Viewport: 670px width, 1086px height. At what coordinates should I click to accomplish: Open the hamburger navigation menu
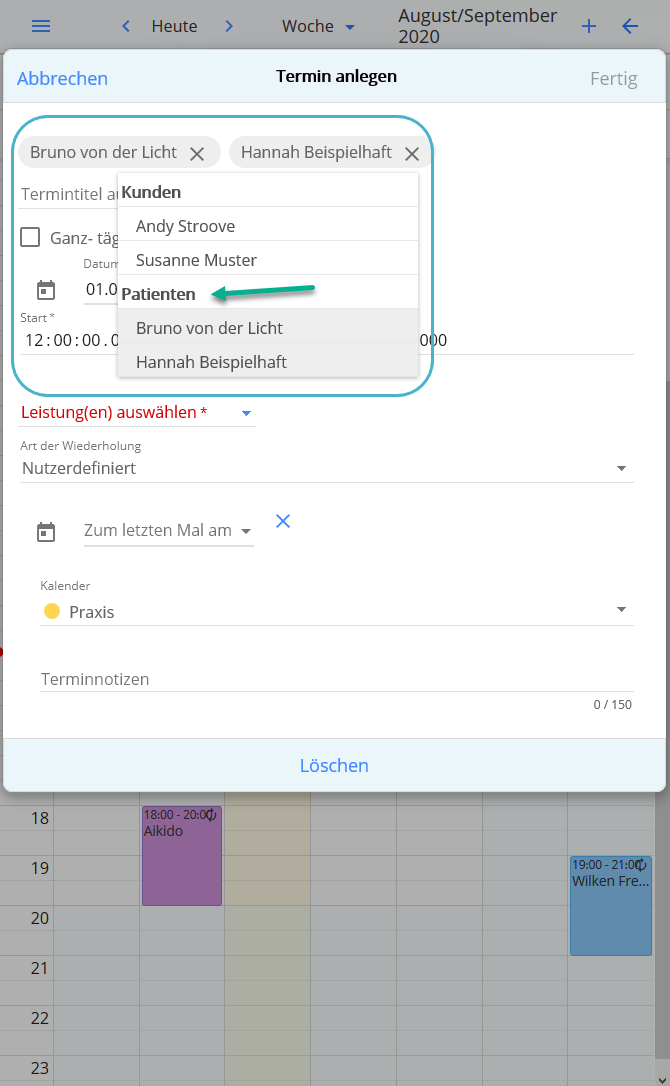(x=40, y=26)
